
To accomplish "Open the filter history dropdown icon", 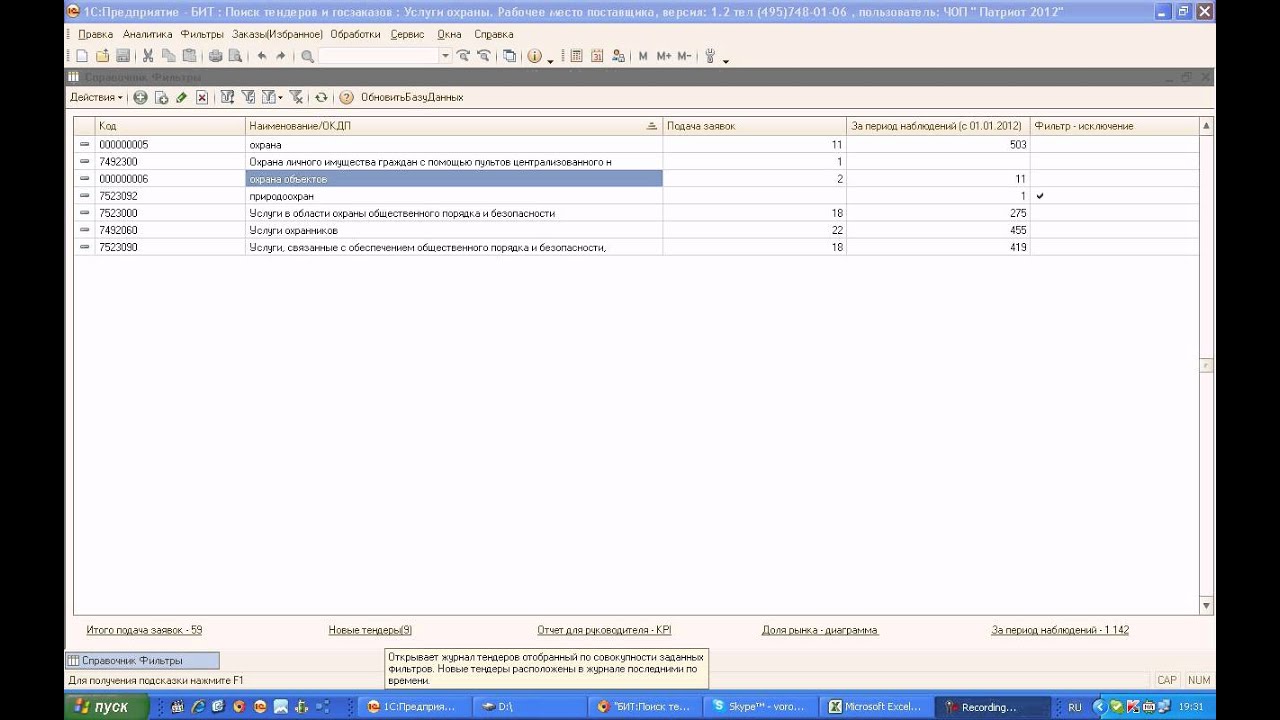I will (271, 97).
